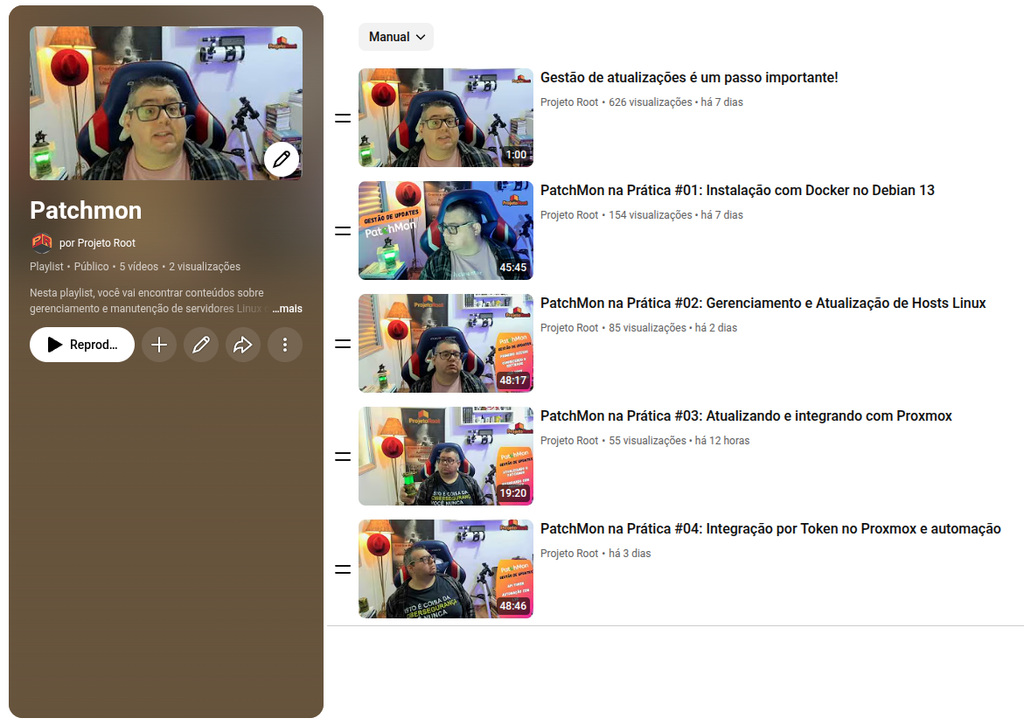Click Projeto Root under the há 3 dias video
Viewport: 1024px width, 726px height.
pos(569,554)
